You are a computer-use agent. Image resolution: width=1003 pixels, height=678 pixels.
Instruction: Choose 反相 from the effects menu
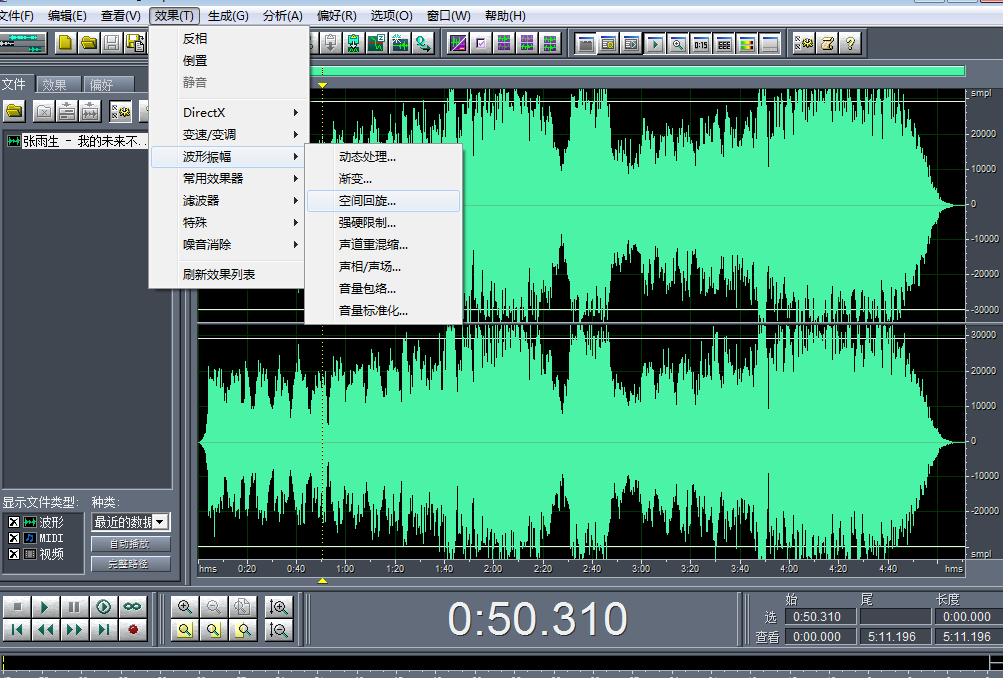click(x=227, y=38)
